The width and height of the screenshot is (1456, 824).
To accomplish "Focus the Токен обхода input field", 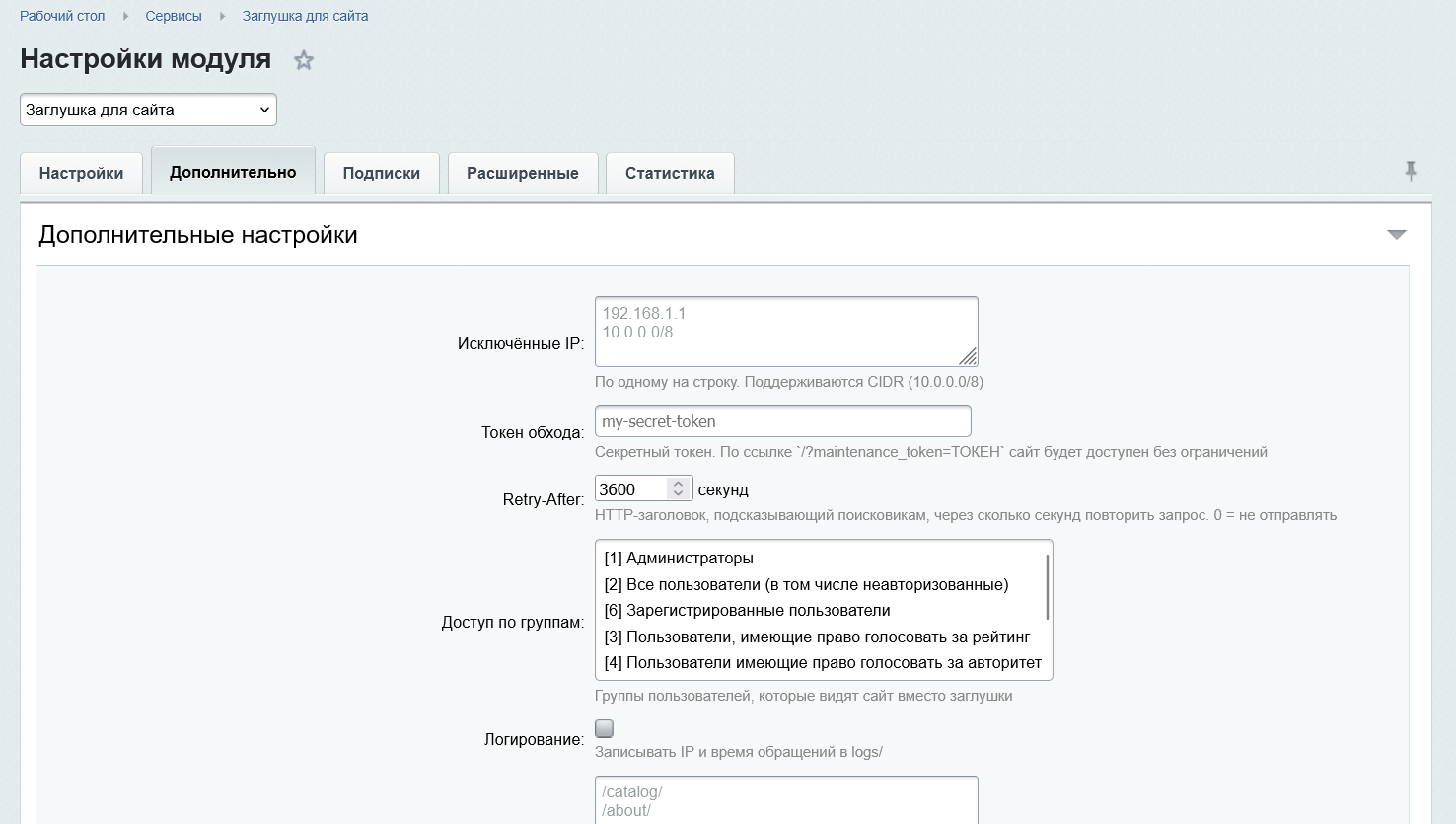I will point(783,421).
